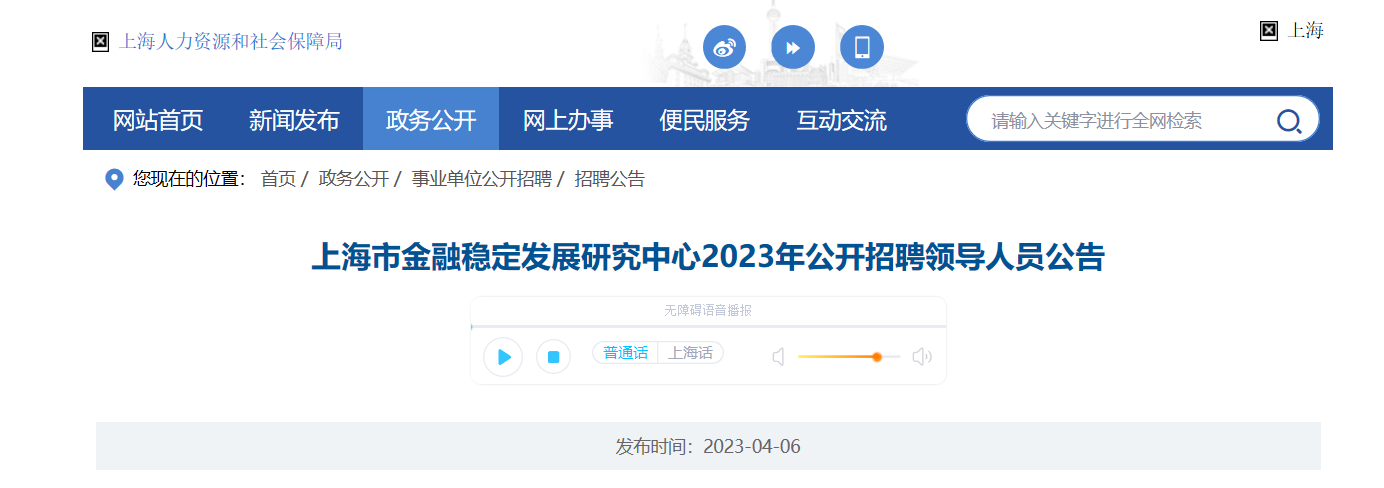The image size is (1384, 488).
Task: Click the search magnifier icon
Action: tap(1289, 121)
